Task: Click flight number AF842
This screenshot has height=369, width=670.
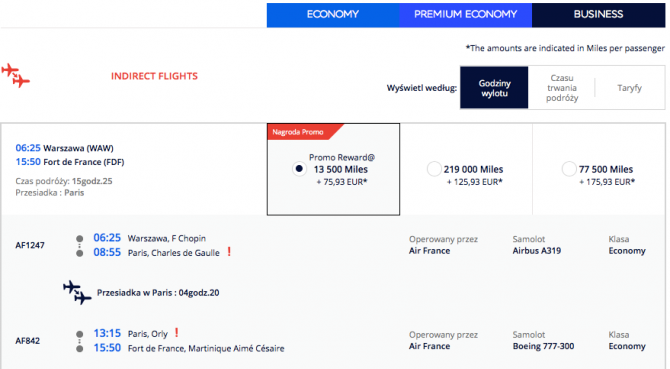Action: pos(28,341)
